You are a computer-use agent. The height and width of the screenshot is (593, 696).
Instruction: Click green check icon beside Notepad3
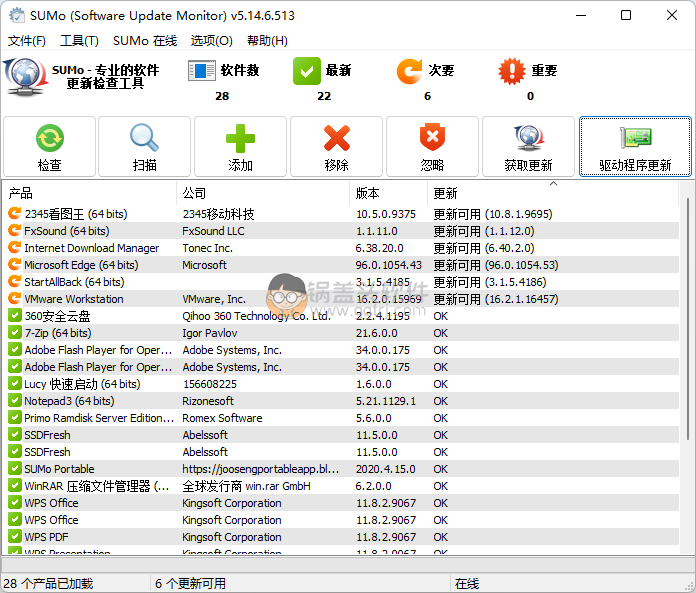coord(15,400)
